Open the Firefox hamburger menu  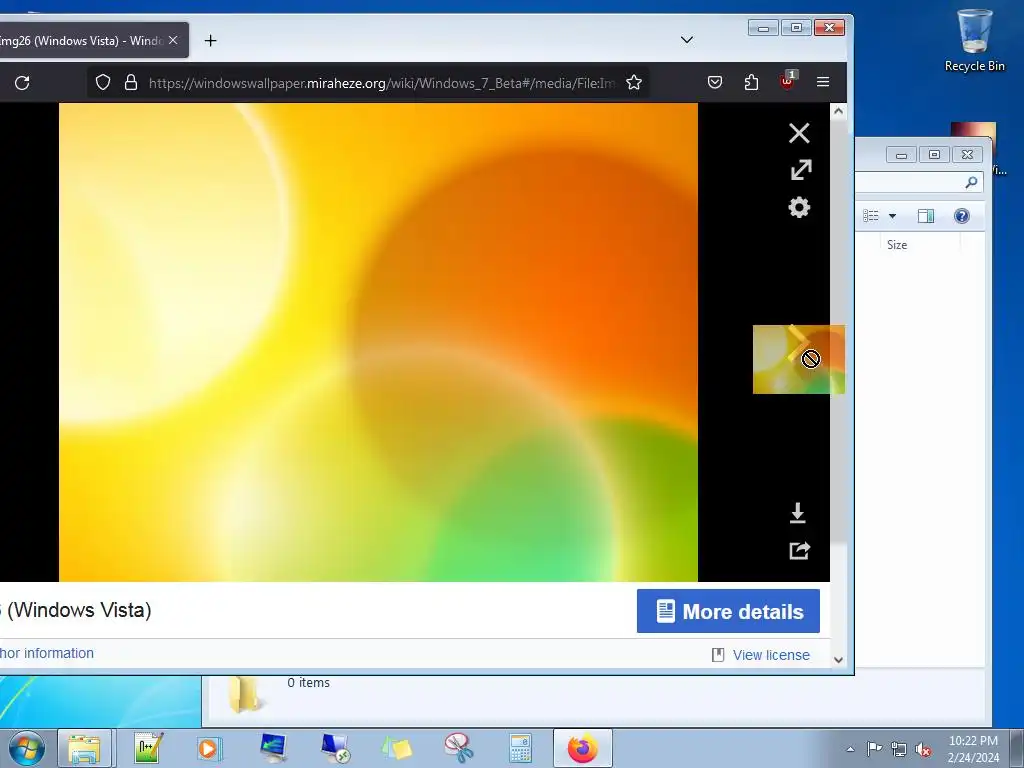click(x=823, y=82)
